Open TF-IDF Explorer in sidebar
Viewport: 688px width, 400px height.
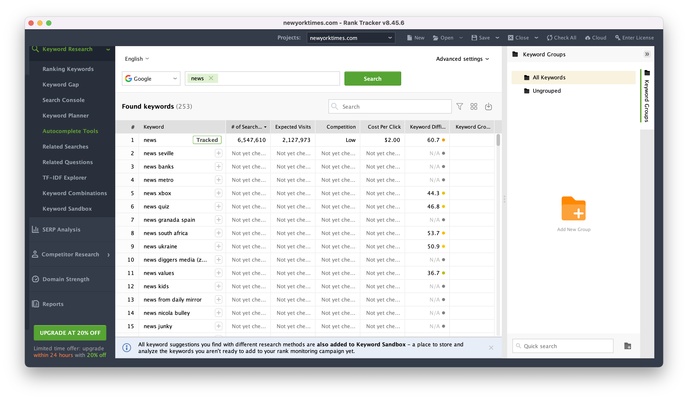coord(64,178)
